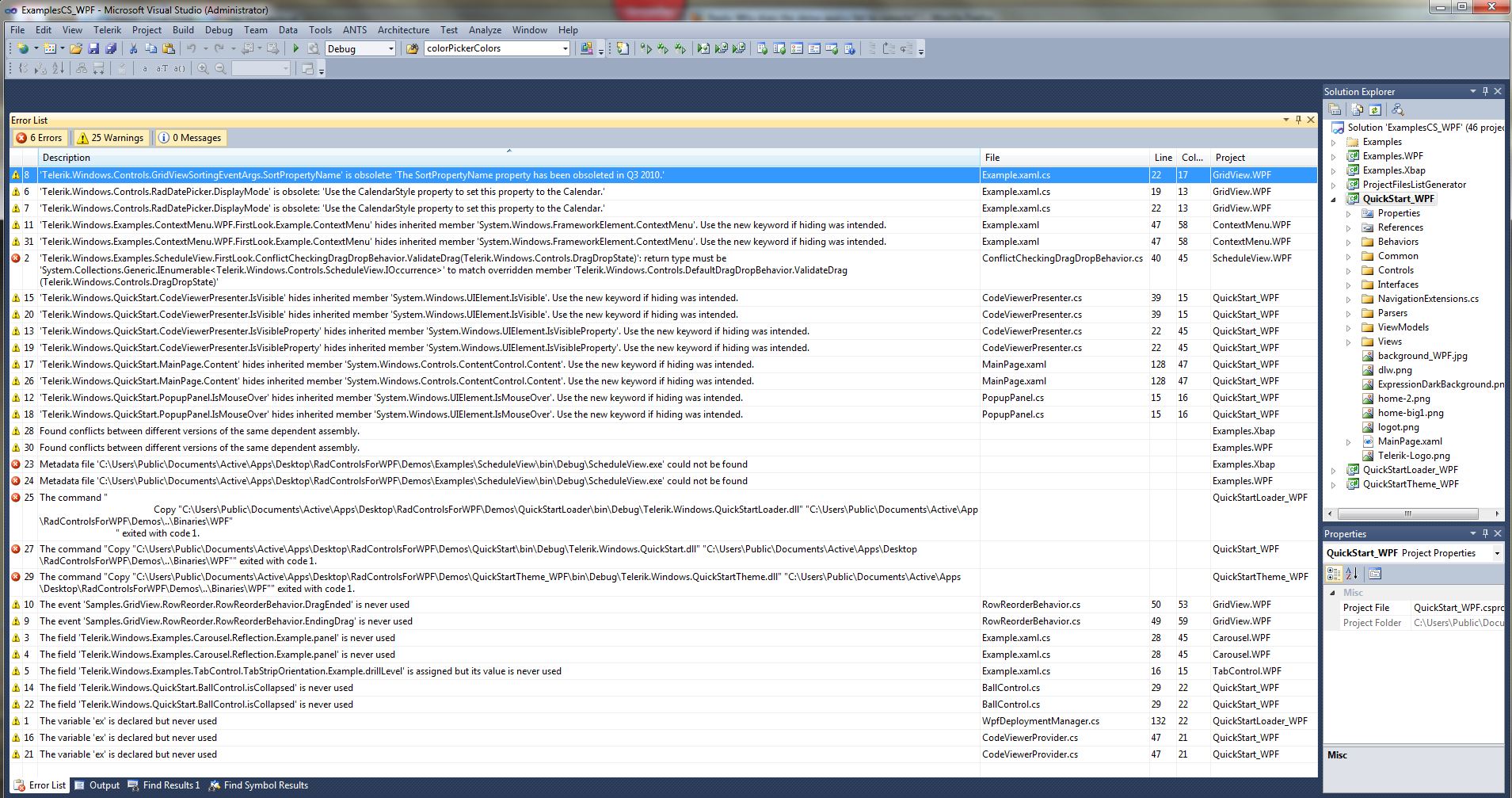The image size is (1512, 798).
Task: Select warning 'The variable ex' in WpfDeploymentManager.cs
Action: coord(664,721)
